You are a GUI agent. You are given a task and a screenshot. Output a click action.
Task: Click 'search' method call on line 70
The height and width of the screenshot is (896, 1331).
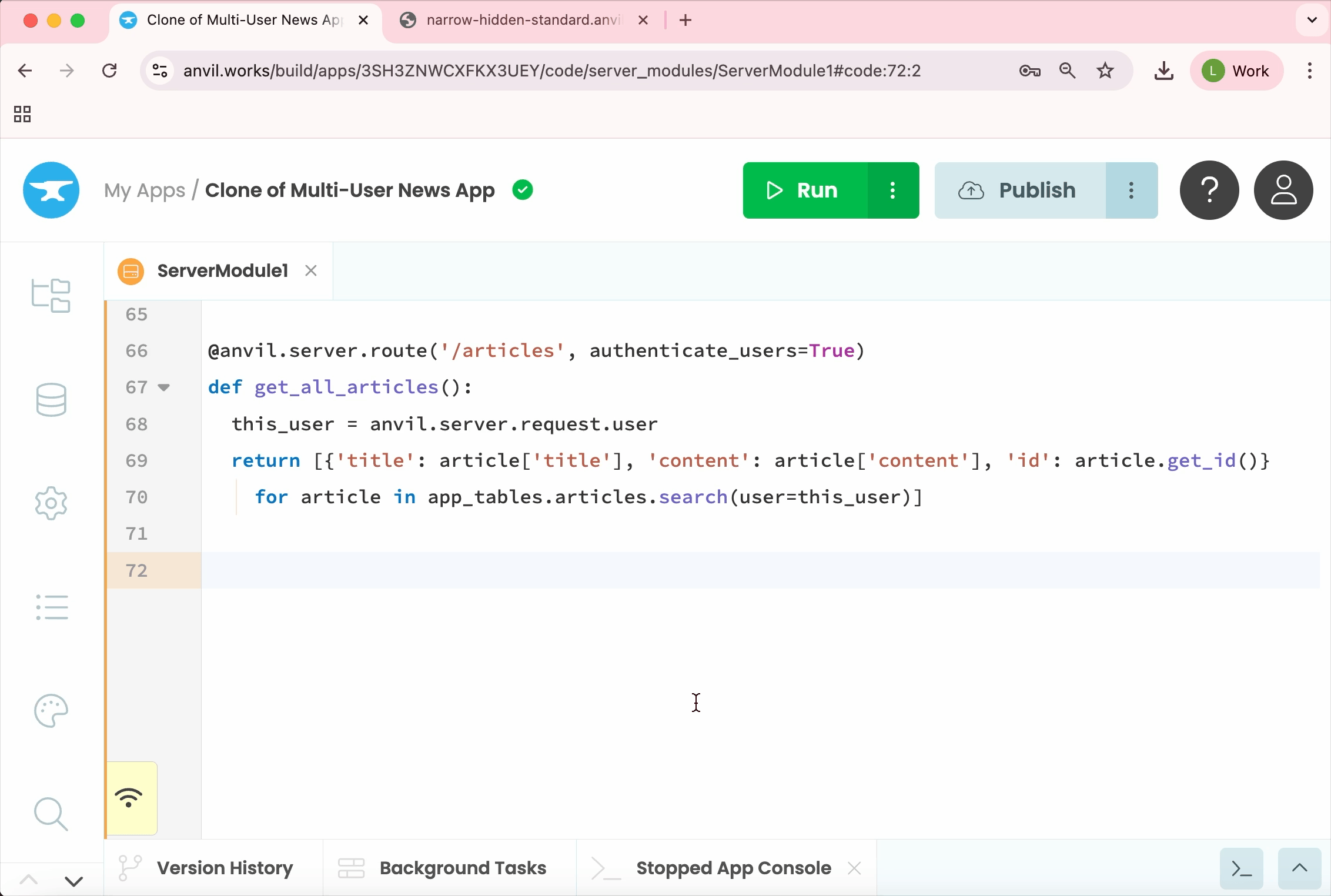pyautogui.click(x=693, y=497)
